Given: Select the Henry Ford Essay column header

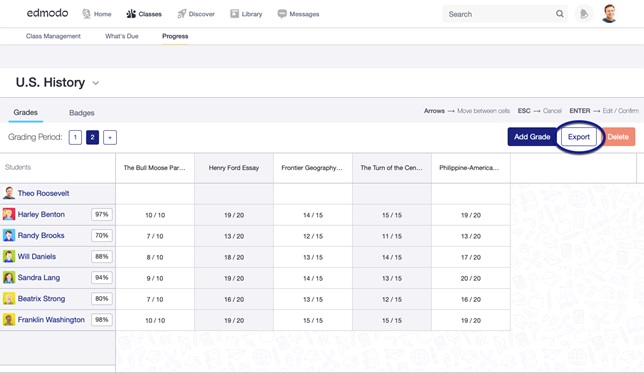Looking at the screenshot, I should 234,168.
